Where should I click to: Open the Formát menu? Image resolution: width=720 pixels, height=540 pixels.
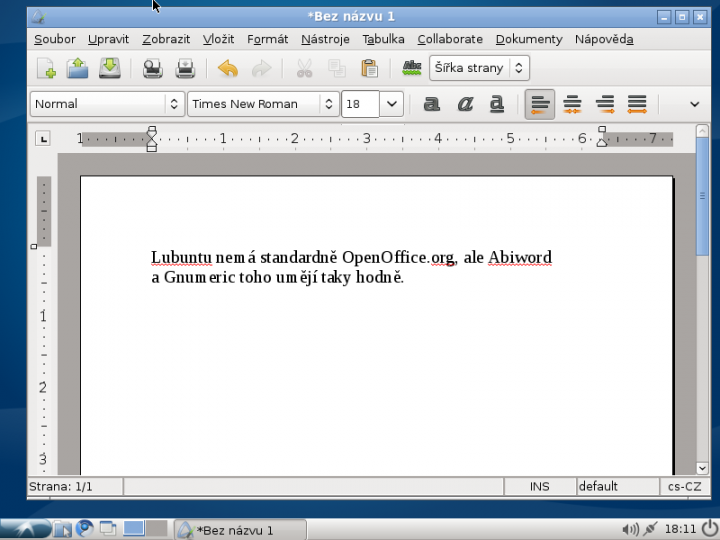268,39
